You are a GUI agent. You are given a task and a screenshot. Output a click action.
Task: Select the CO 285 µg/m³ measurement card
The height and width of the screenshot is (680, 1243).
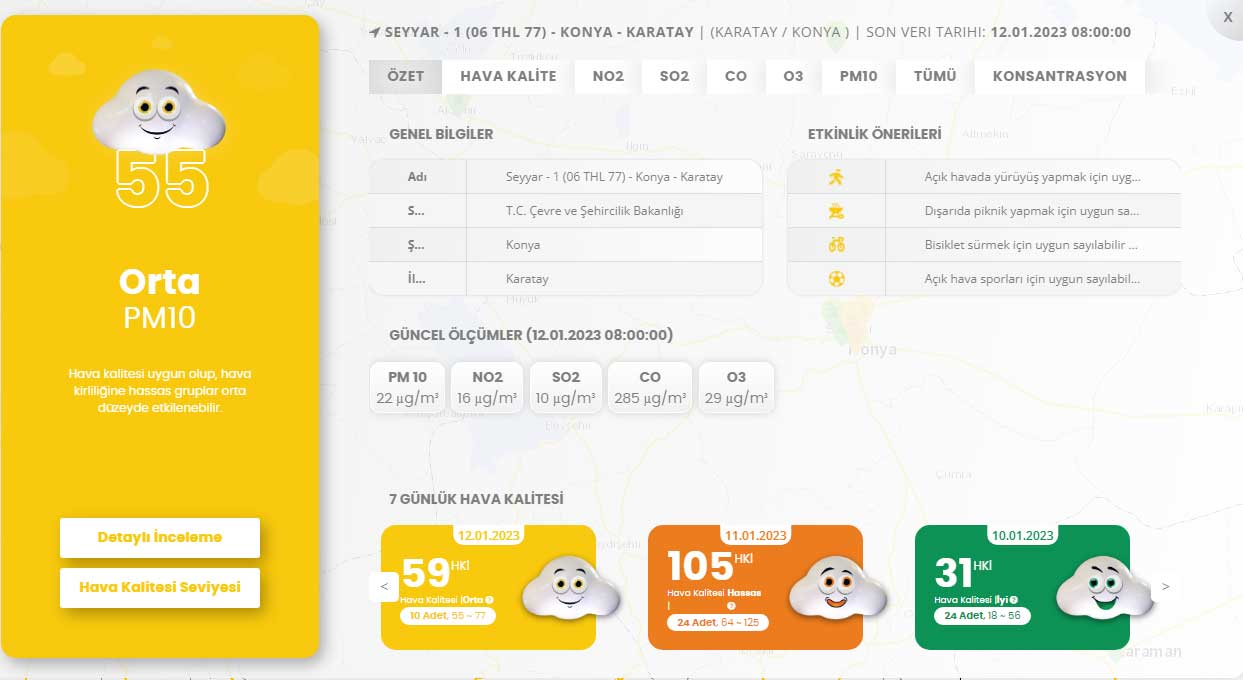(650, 388)
